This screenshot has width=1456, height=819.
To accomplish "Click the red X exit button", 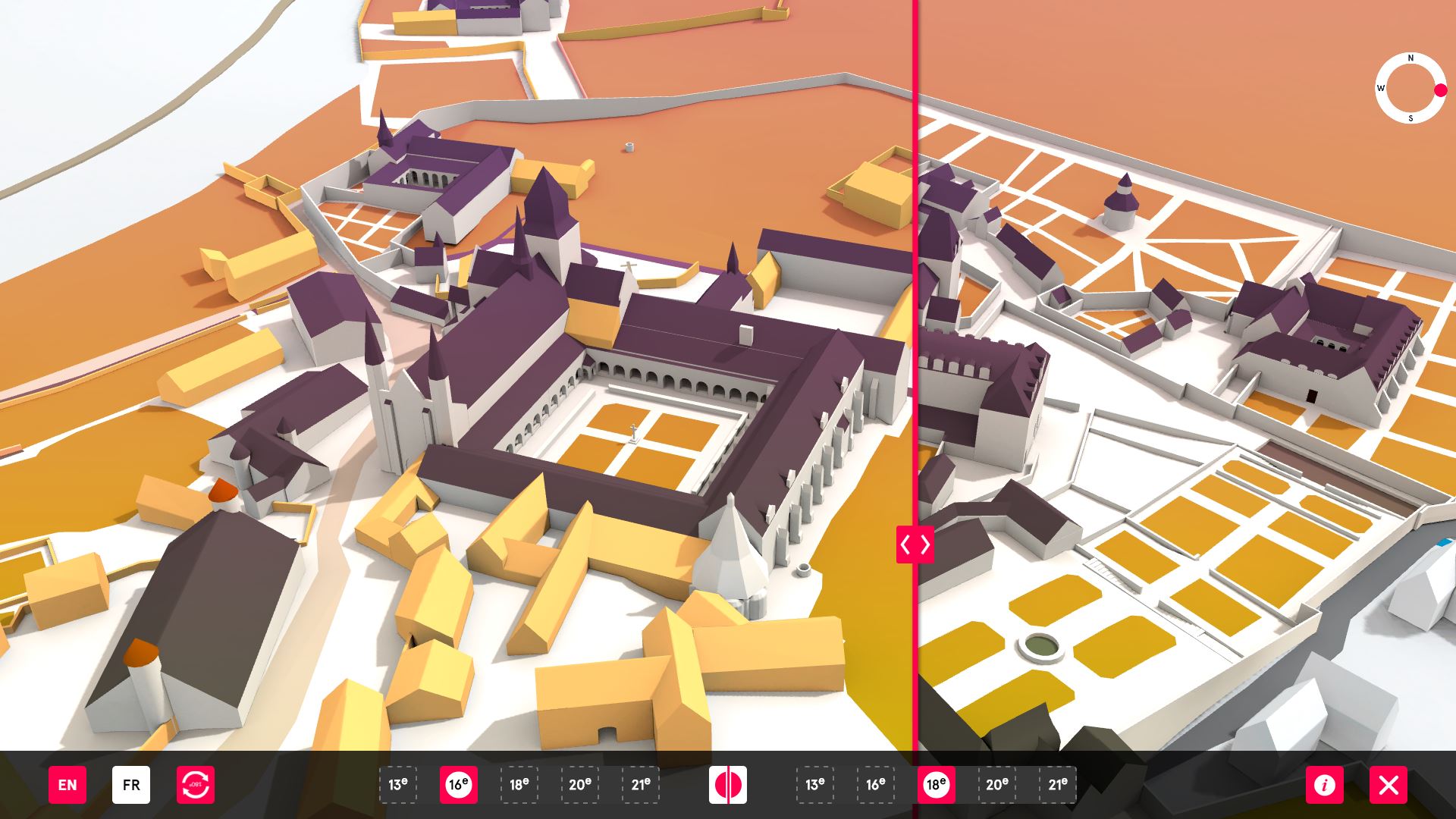I will (x=1389, y=785).
